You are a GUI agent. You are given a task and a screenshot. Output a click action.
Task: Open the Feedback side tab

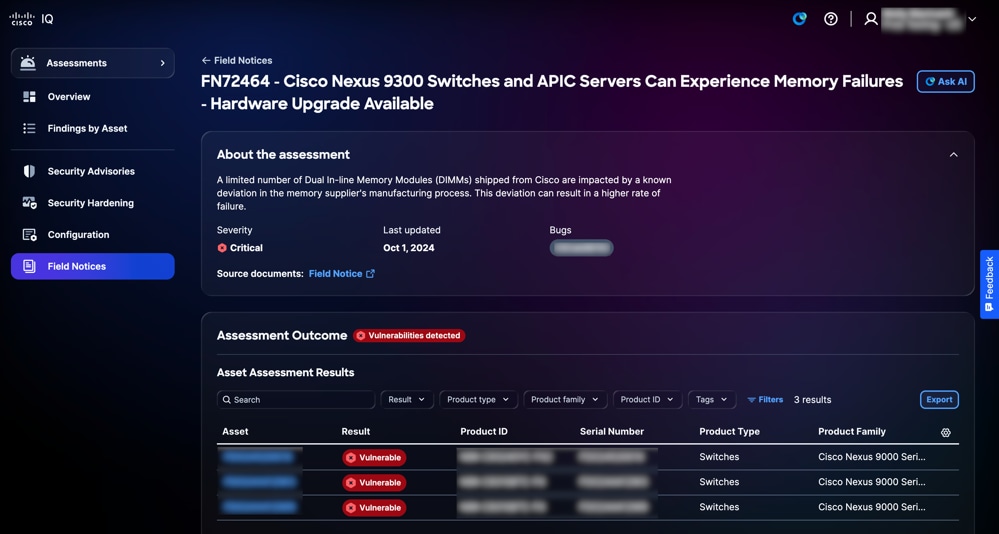pos(989,284)
